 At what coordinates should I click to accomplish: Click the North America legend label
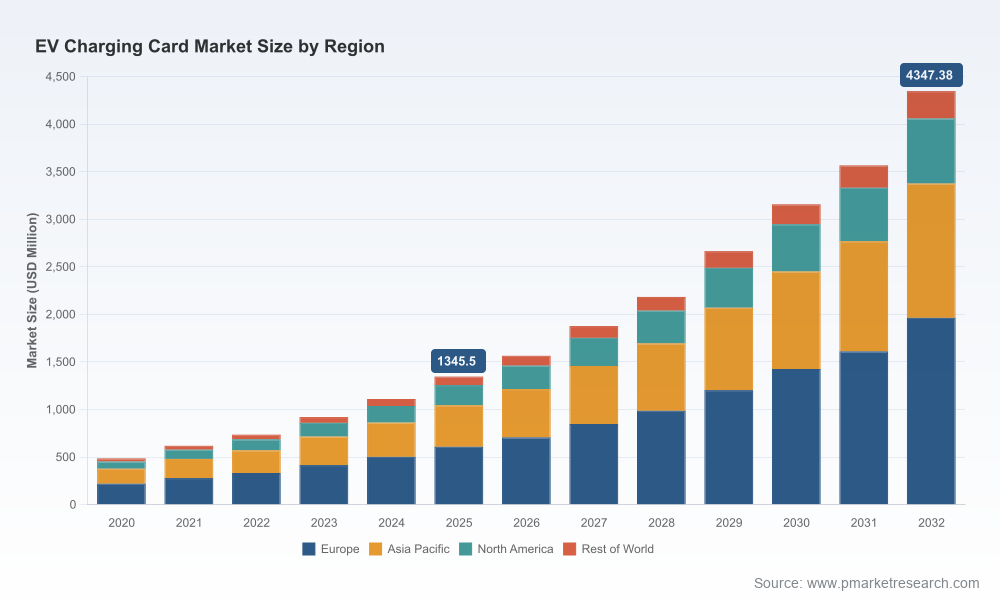(515, 549)
